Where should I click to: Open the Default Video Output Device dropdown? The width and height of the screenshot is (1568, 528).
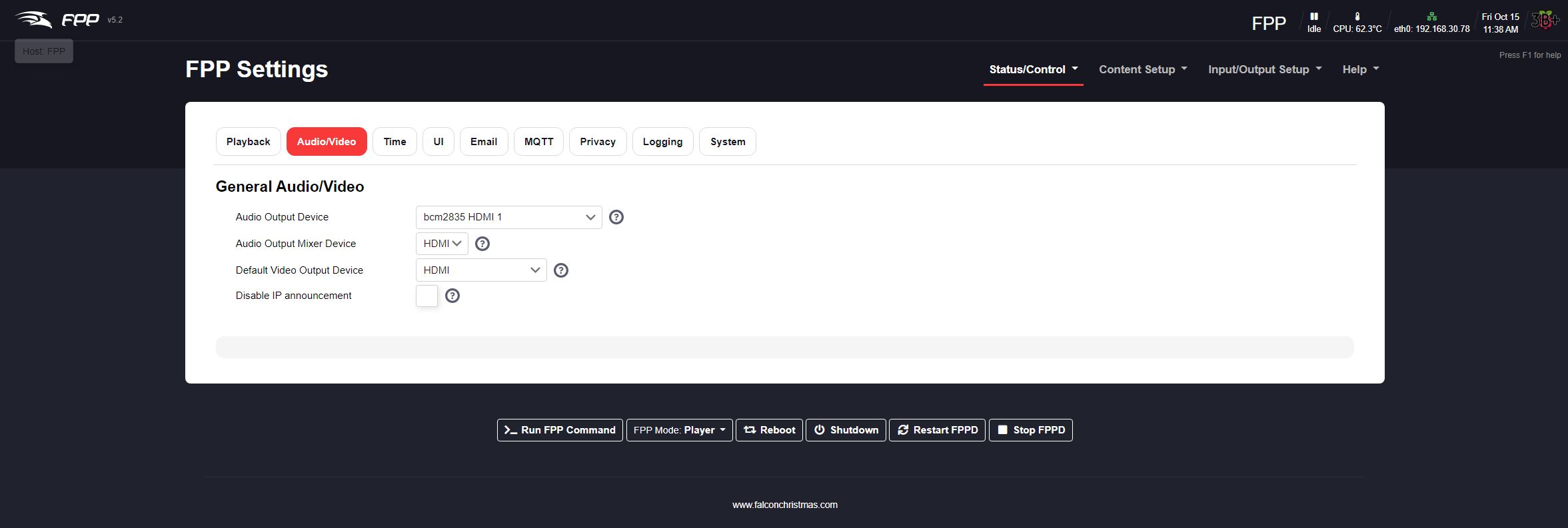coord(481,270)
